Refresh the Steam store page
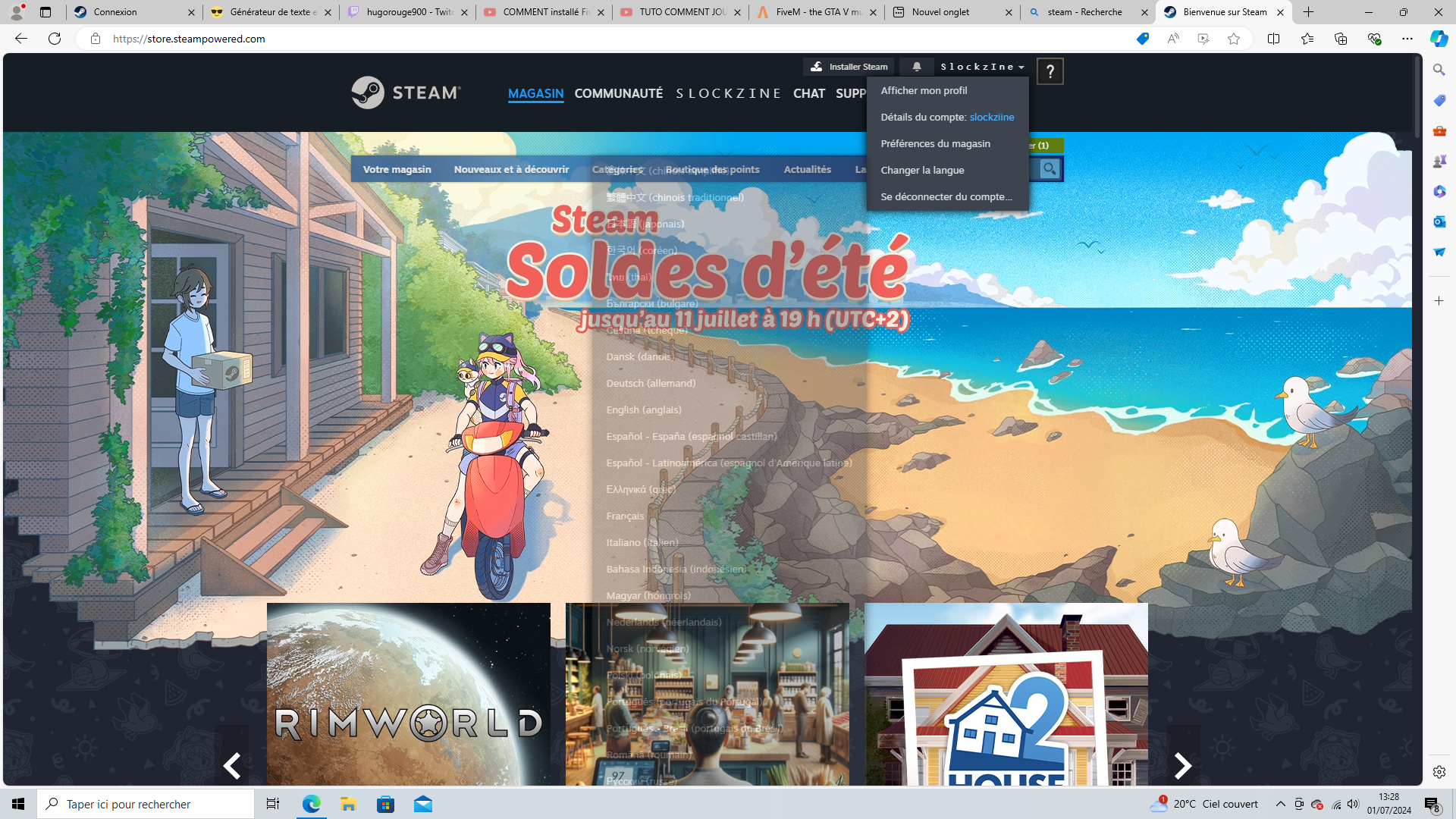The image size is (1456, 819). (55, 39)
